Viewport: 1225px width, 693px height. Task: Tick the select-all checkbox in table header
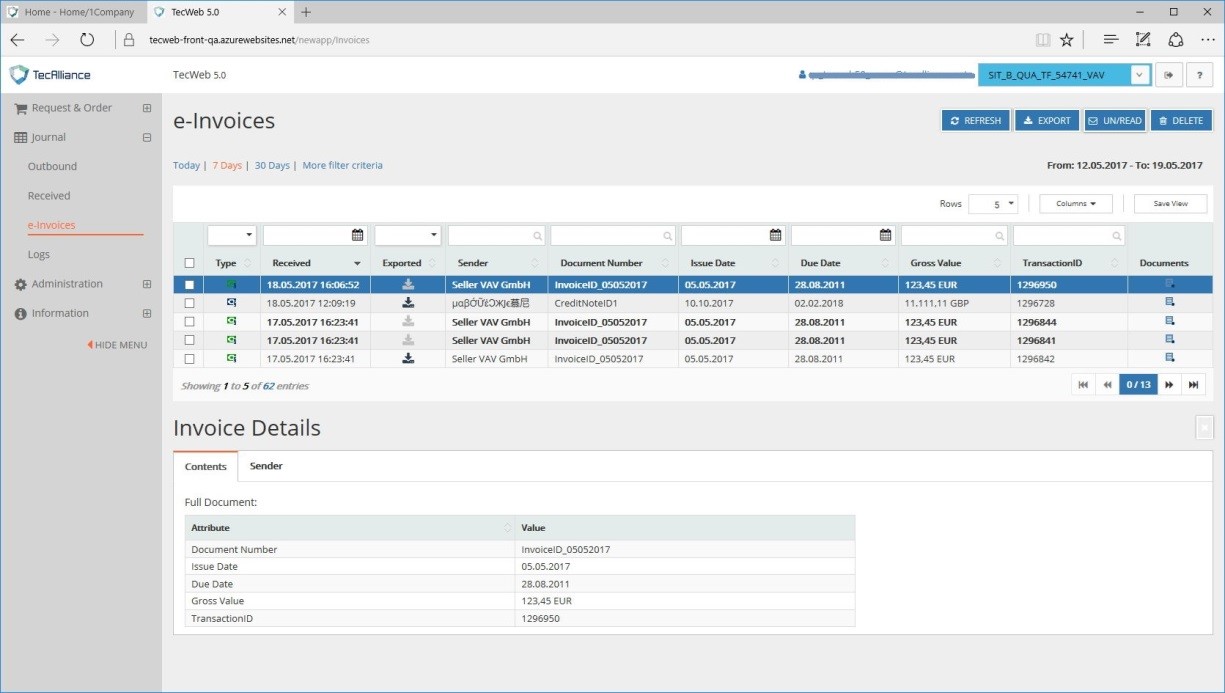click(190, 263)
